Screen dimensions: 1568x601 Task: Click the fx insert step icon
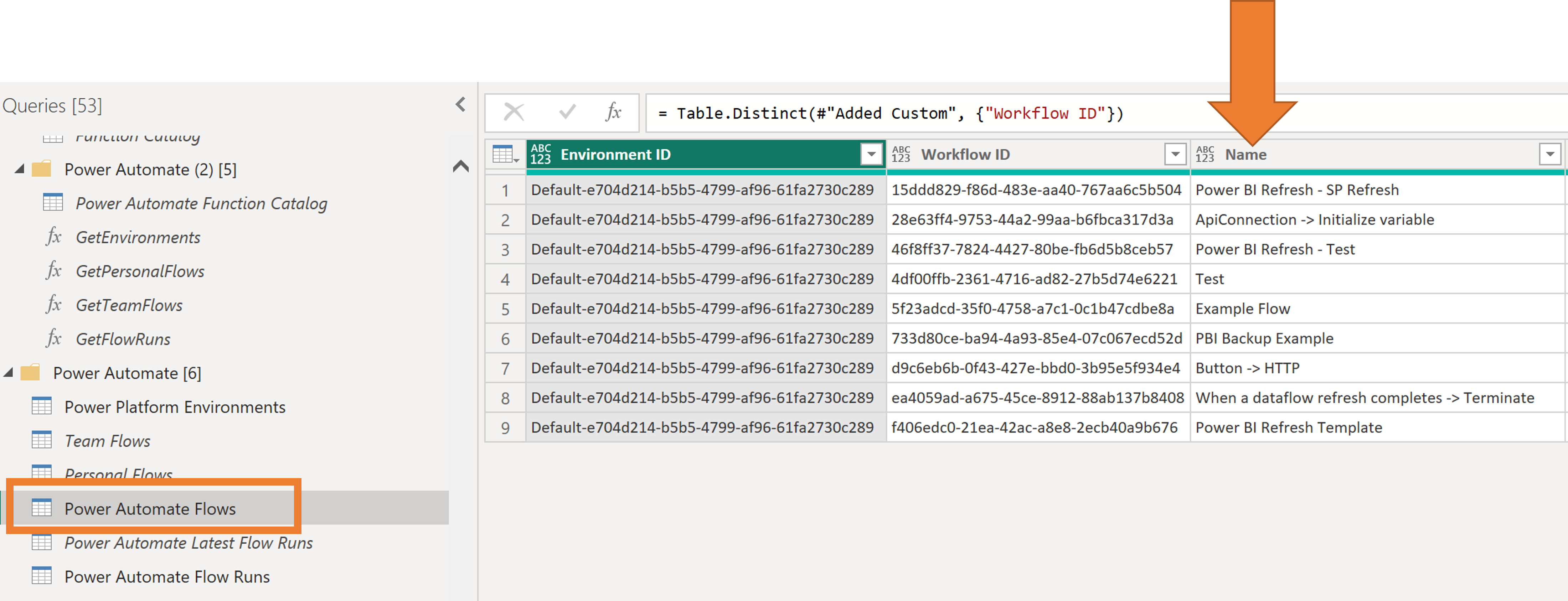613,112
